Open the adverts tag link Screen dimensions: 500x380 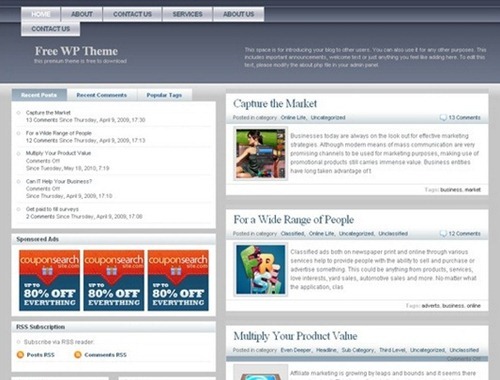tap(430, 306)
